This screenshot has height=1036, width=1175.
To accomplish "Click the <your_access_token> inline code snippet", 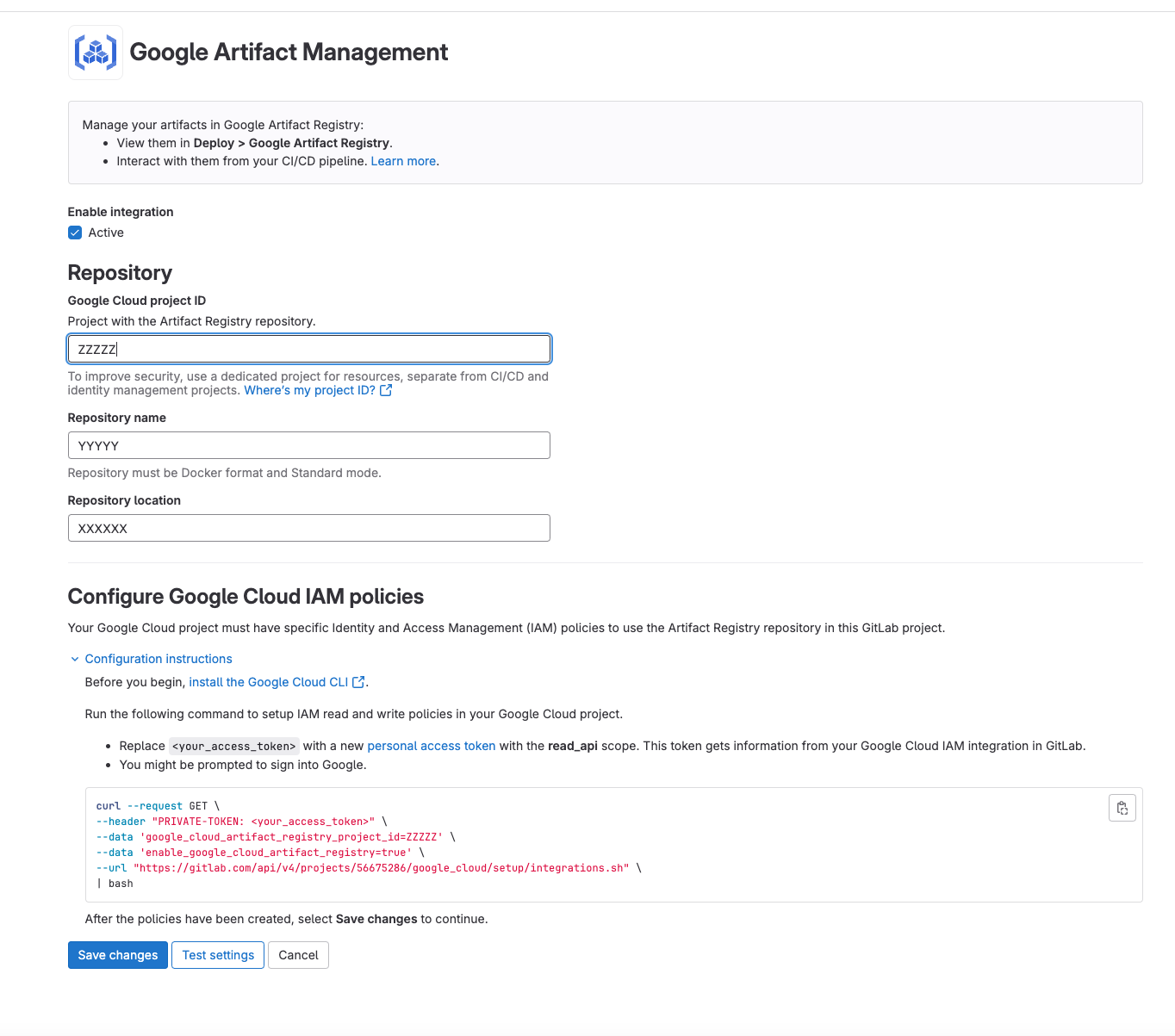I will 233,747.
